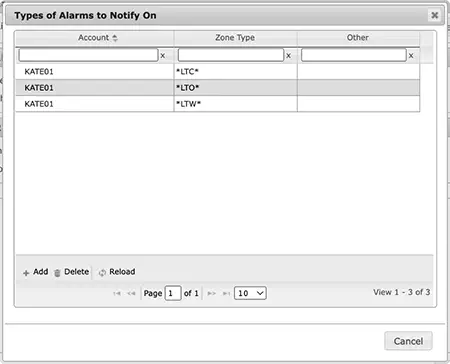Clear the Zone Type filter with x

pyautogui.click(x=289, y=56)
